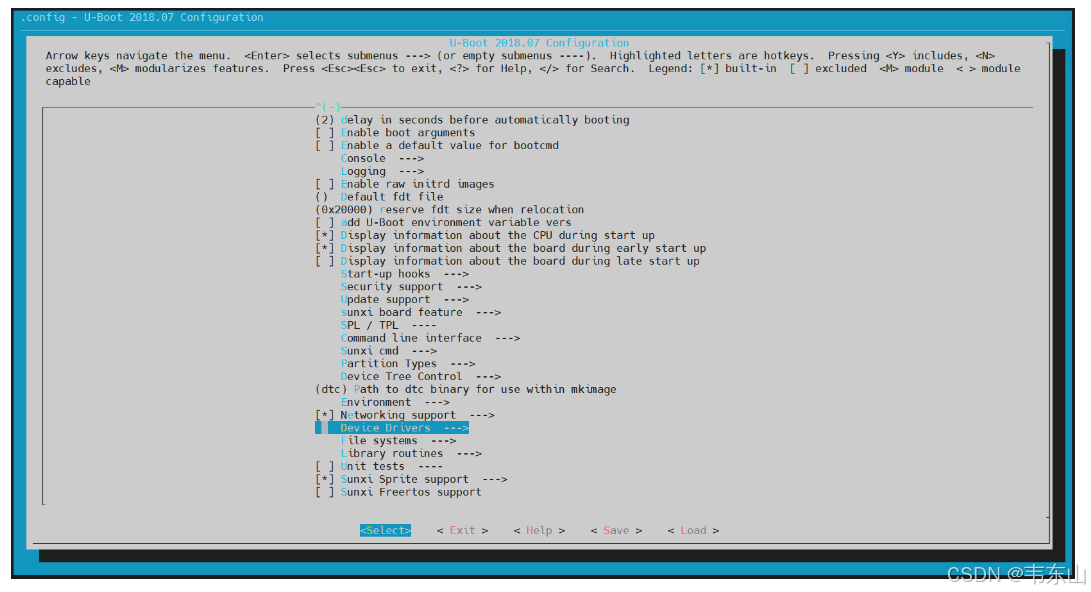This screenshot has height=592, width=1091.
Task: Toggle the Enable boot arguments checkbox
Action: [325, 133]
